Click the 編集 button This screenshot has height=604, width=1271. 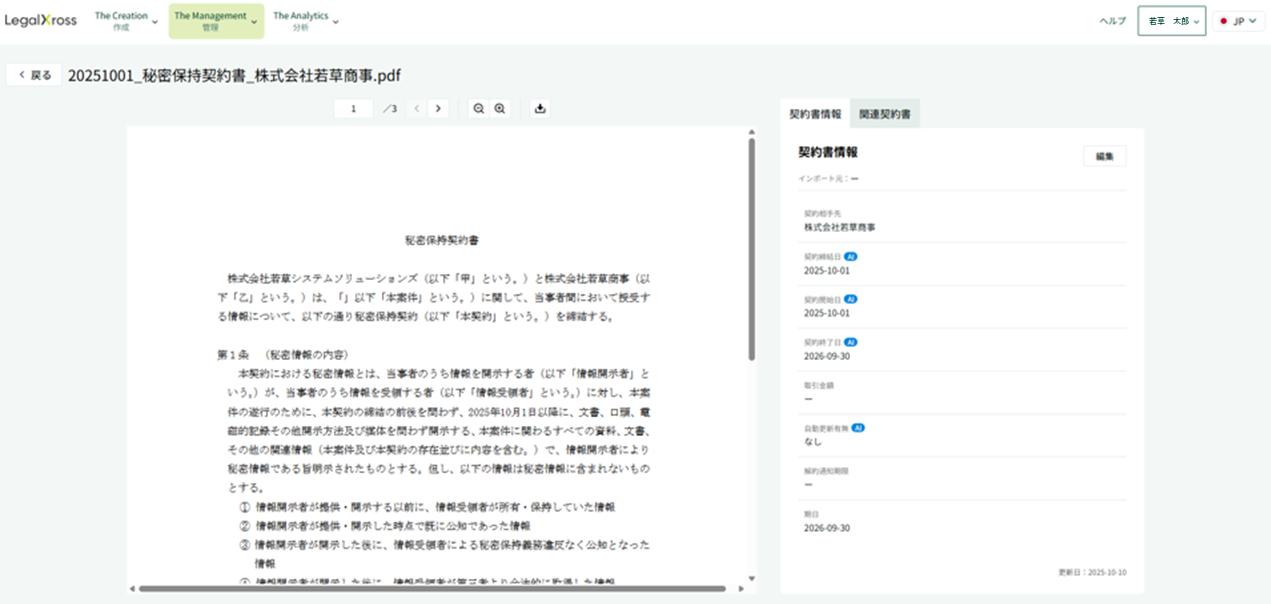click(x=1105, y=156)
